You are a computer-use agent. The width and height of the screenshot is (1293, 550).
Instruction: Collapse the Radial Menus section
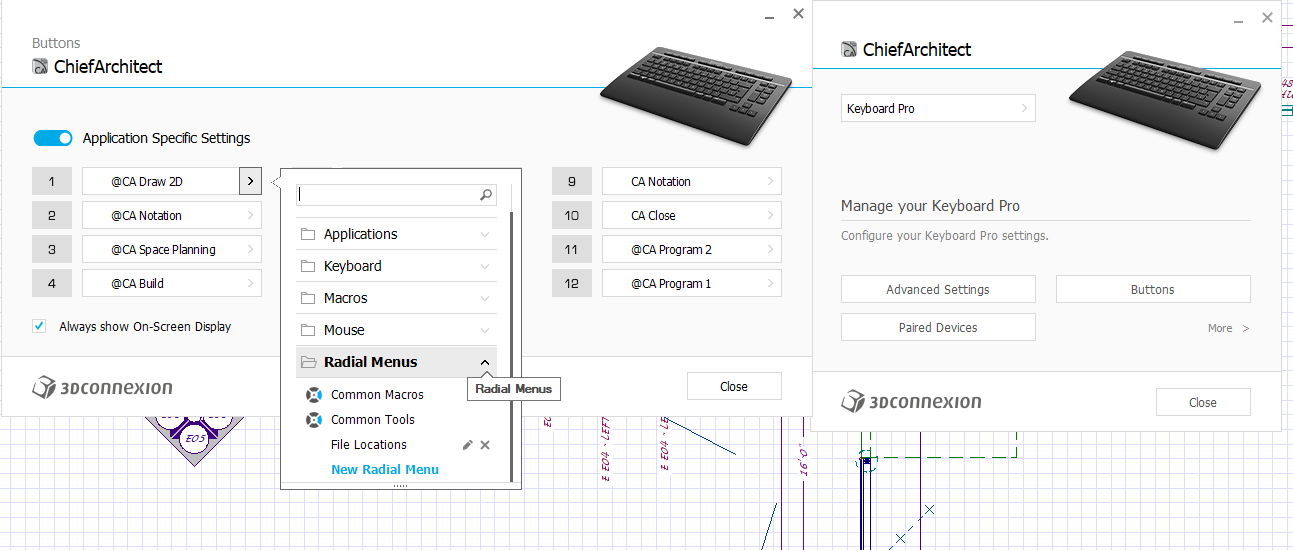coord(485,362)
